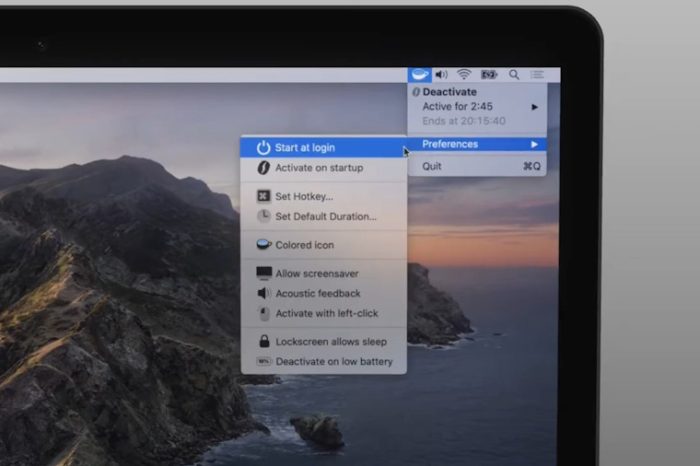Click the power icon beside Start at login
Viewport: 700px width, 466px height.
pyautogui.click(x=263, y=148)
